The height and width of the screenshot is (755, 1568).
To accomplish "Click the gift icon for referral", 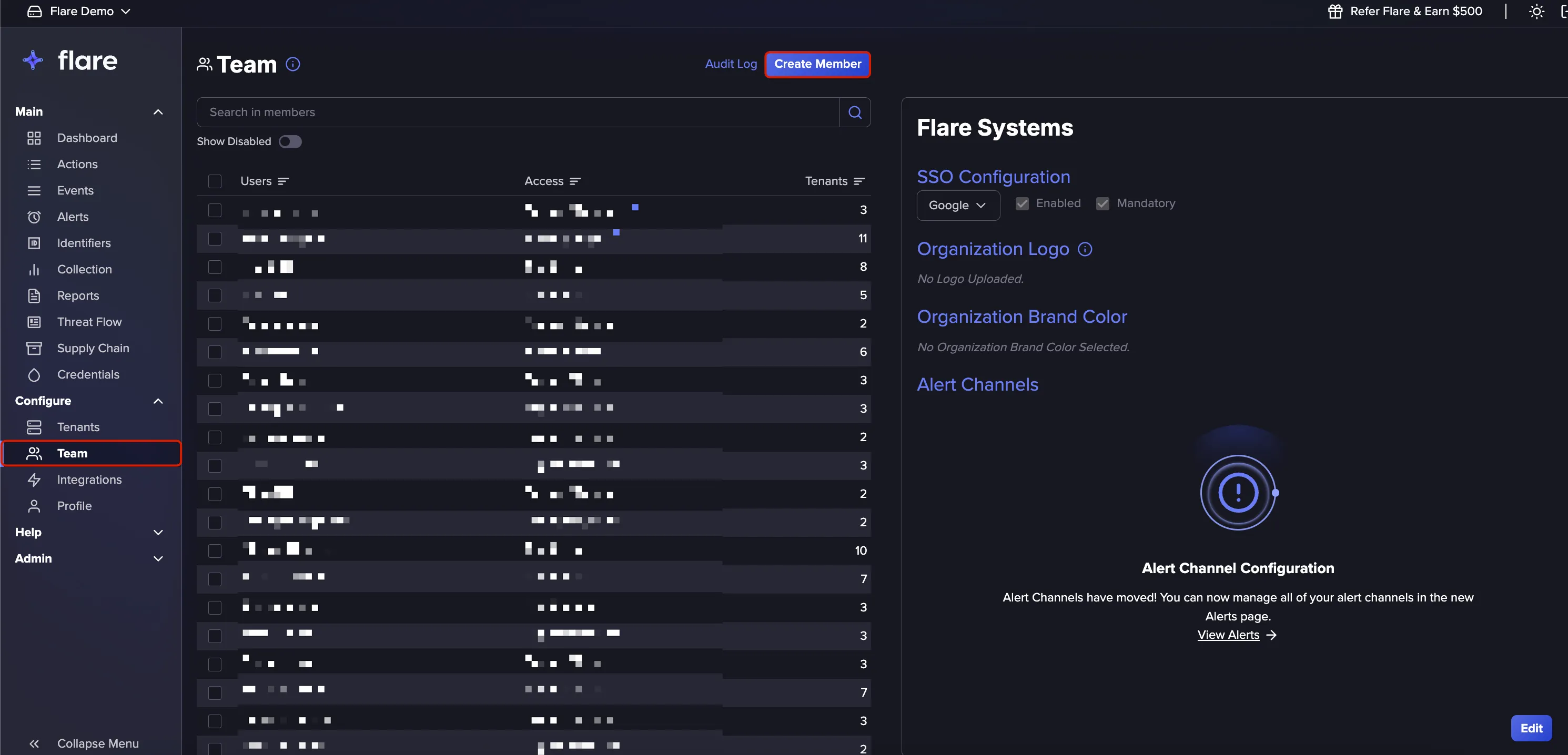I will click(x=1335, y=11).
